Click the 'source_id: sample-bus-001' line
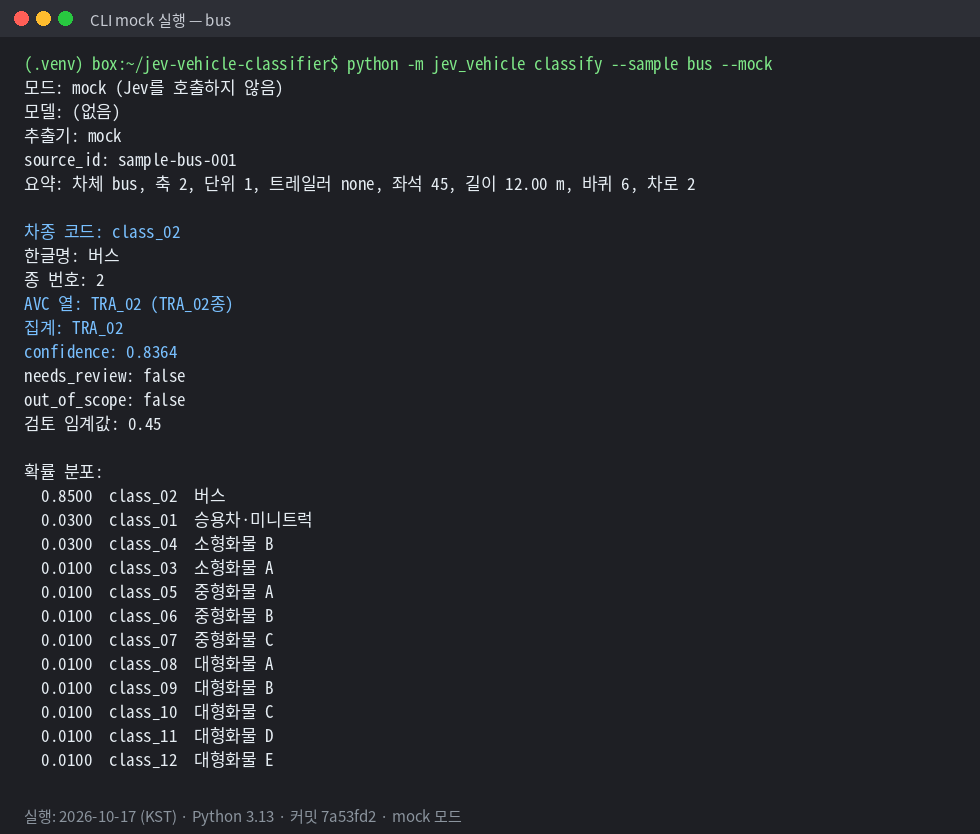 (x=130, y=160)
